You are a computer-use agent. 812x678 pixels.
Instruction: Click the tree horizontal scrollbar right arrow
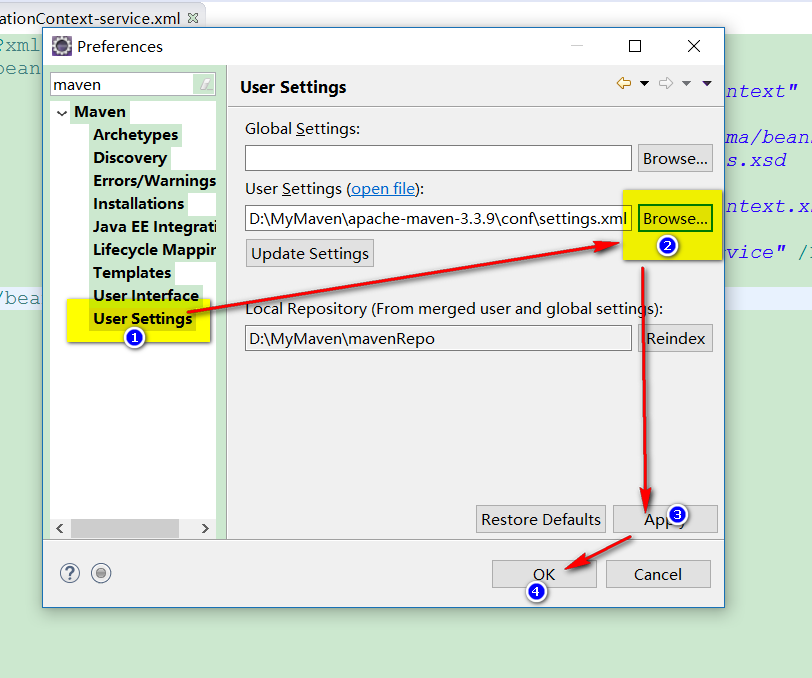pos(205,528)
